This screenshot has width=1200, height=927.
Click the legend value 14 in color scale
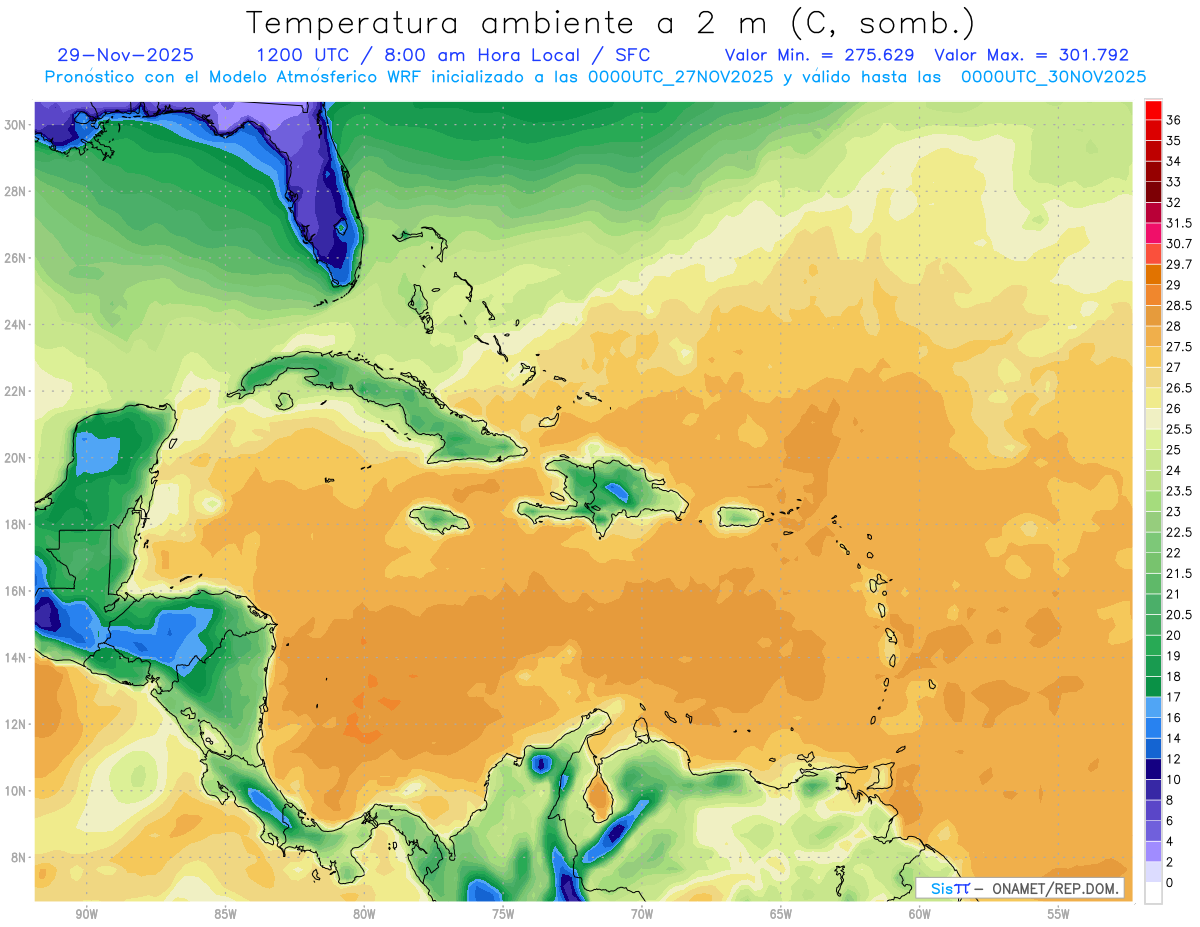pos(1173,738)
